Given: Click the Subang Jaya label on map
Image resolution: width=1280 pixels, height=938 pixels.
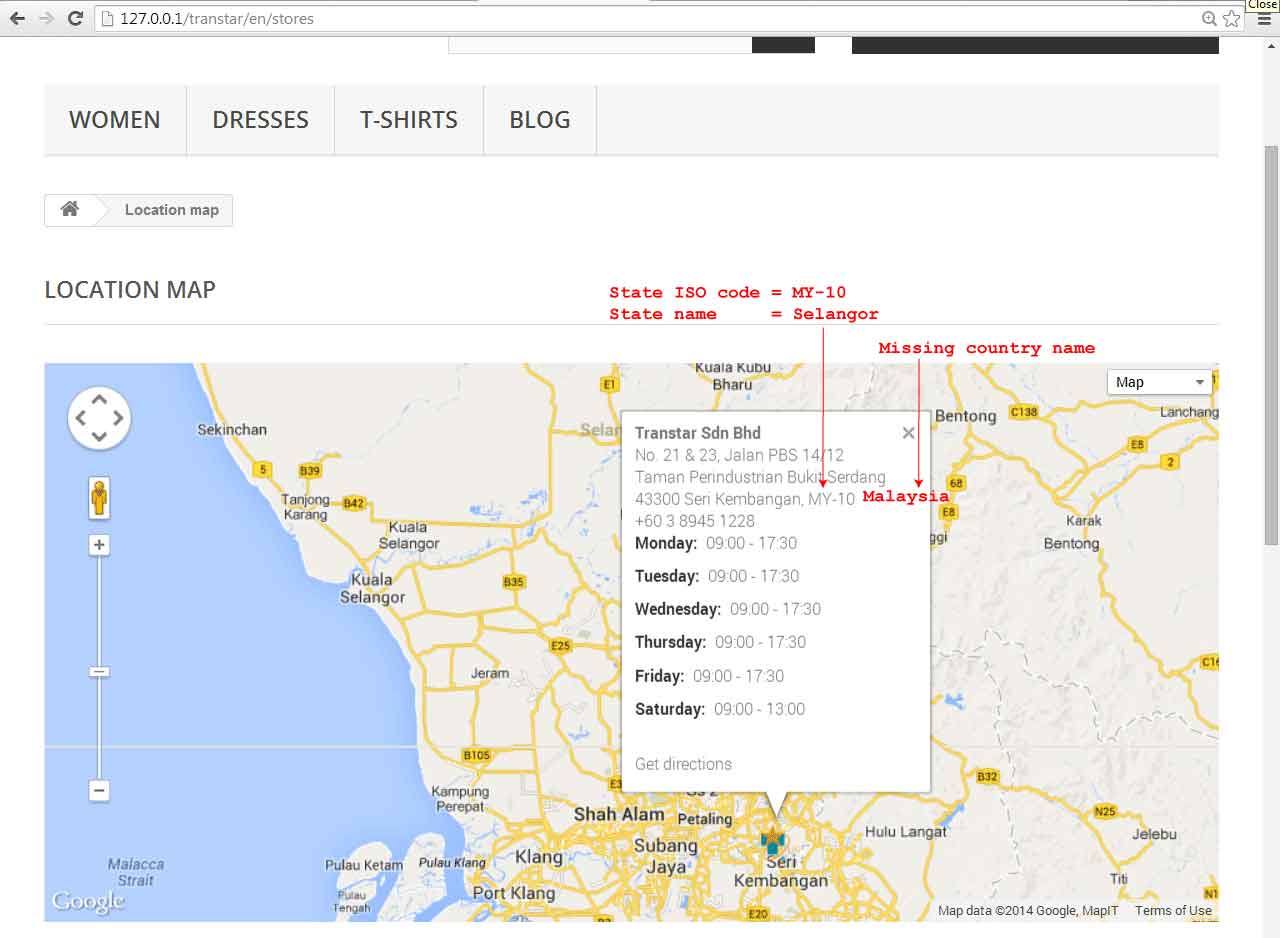Looking at the screenshot, I should [666, 858].
